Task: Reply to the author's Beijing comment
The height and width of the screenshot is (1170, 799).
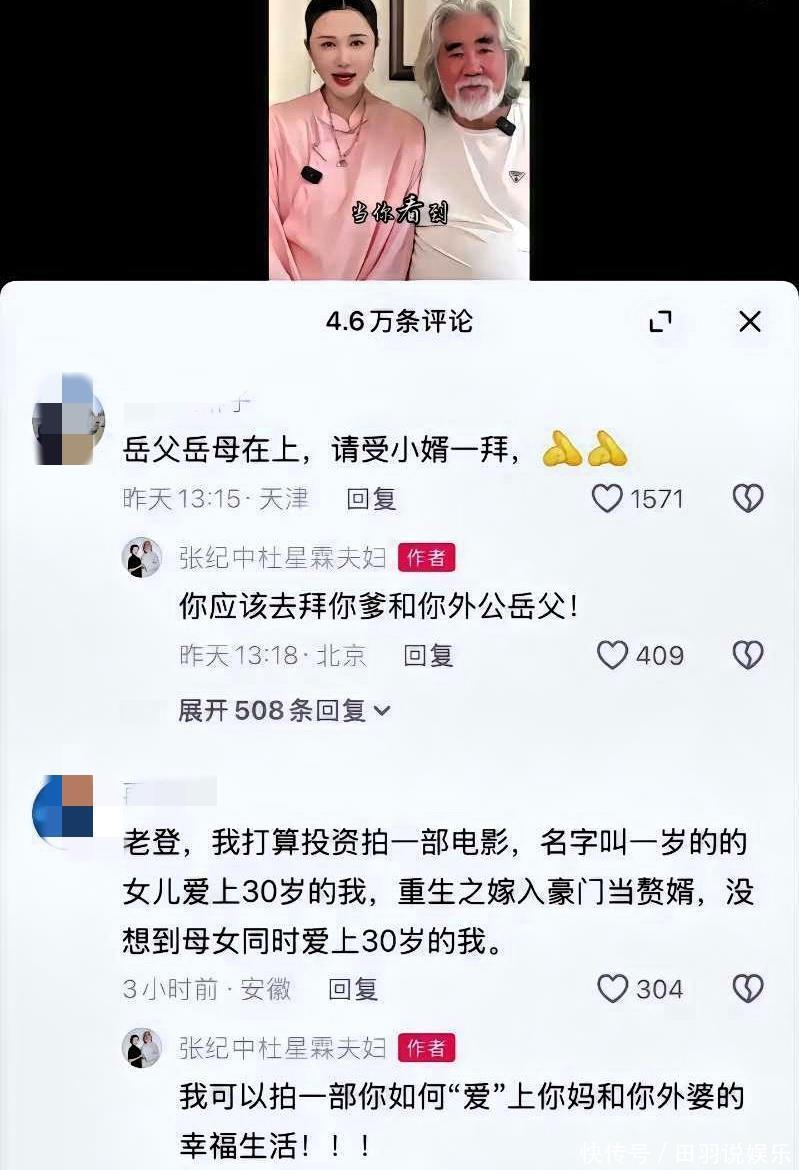Action: coord(428,655)
